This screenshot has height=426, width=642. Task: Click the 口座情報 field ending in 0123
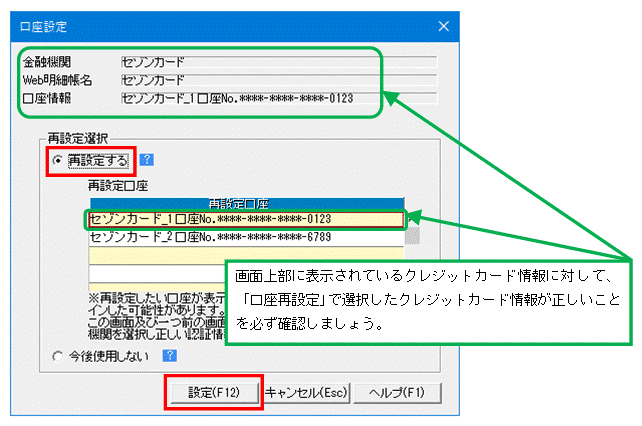(x=279, y=98)
